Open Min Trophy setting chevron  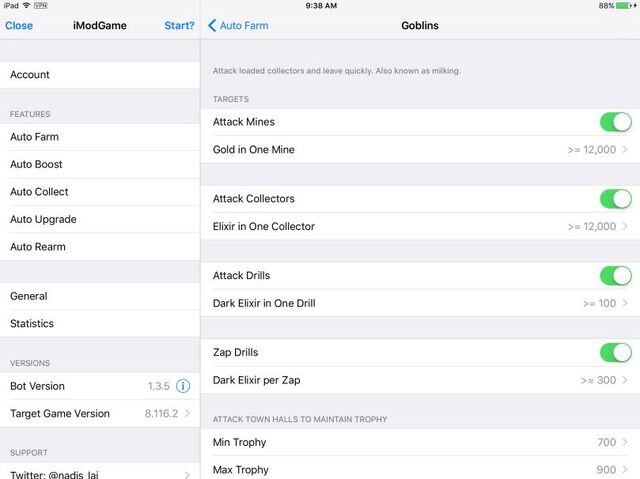click(x=625, y=442)
